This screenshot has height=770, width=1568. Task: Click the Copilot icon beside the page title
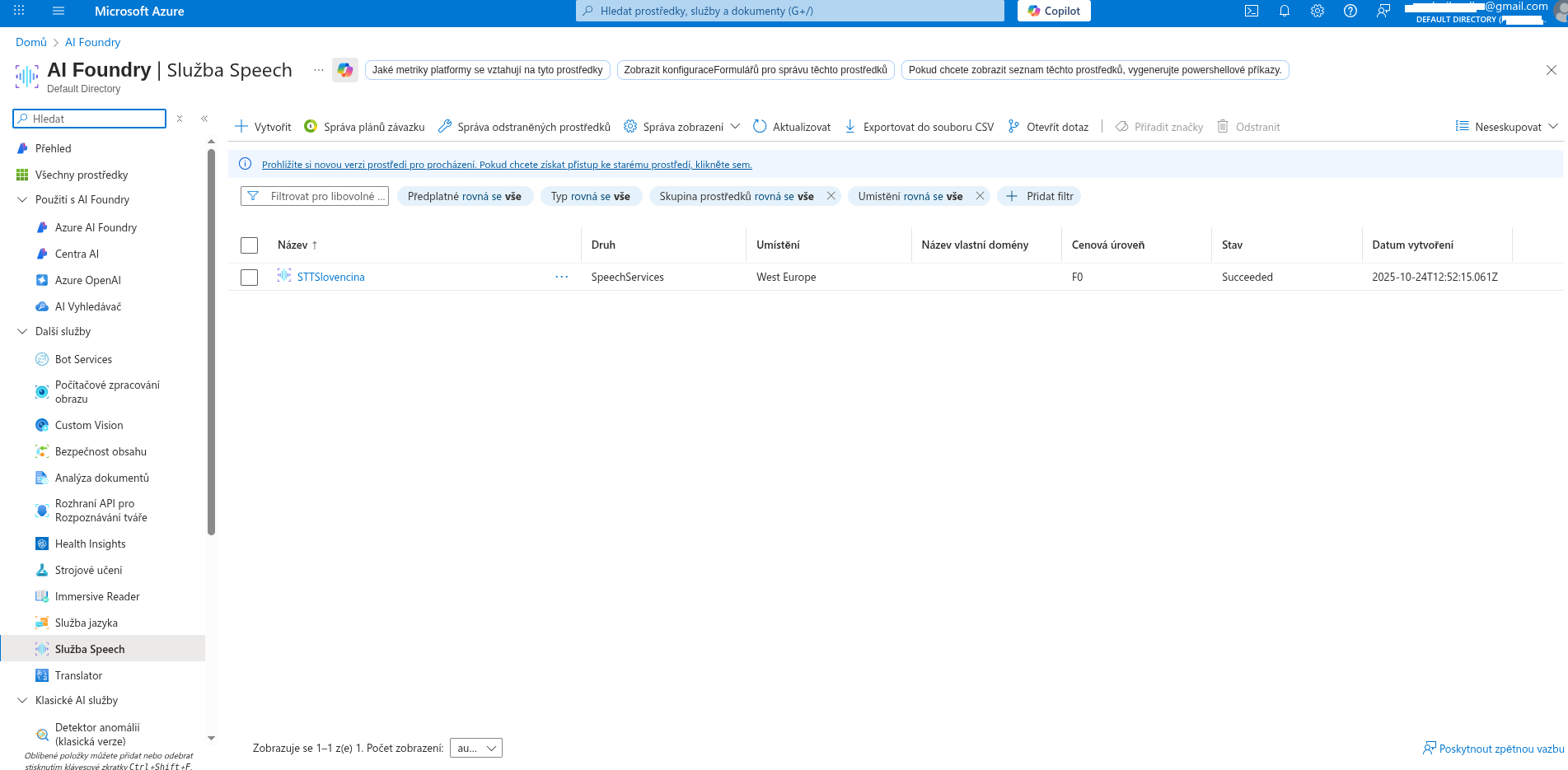(x=344, y=70)
